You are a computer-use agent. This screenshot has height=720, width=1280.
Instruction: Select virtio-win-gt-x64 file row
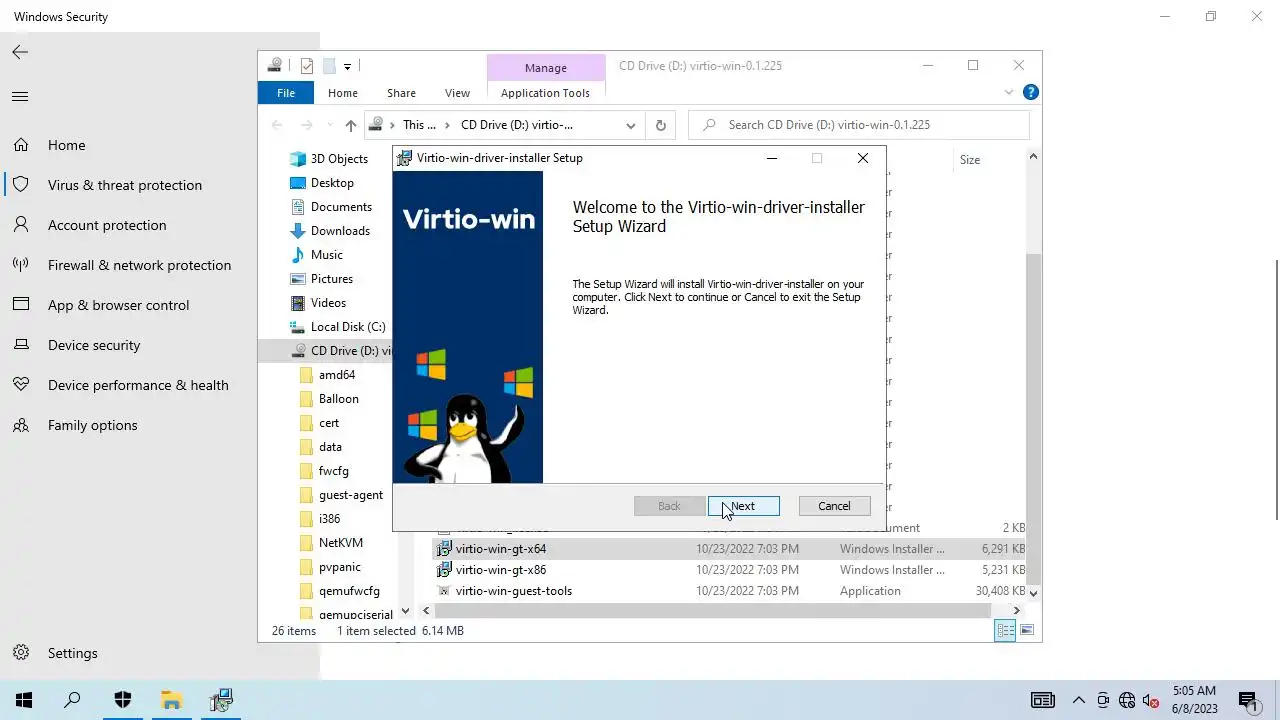[729, 549]
